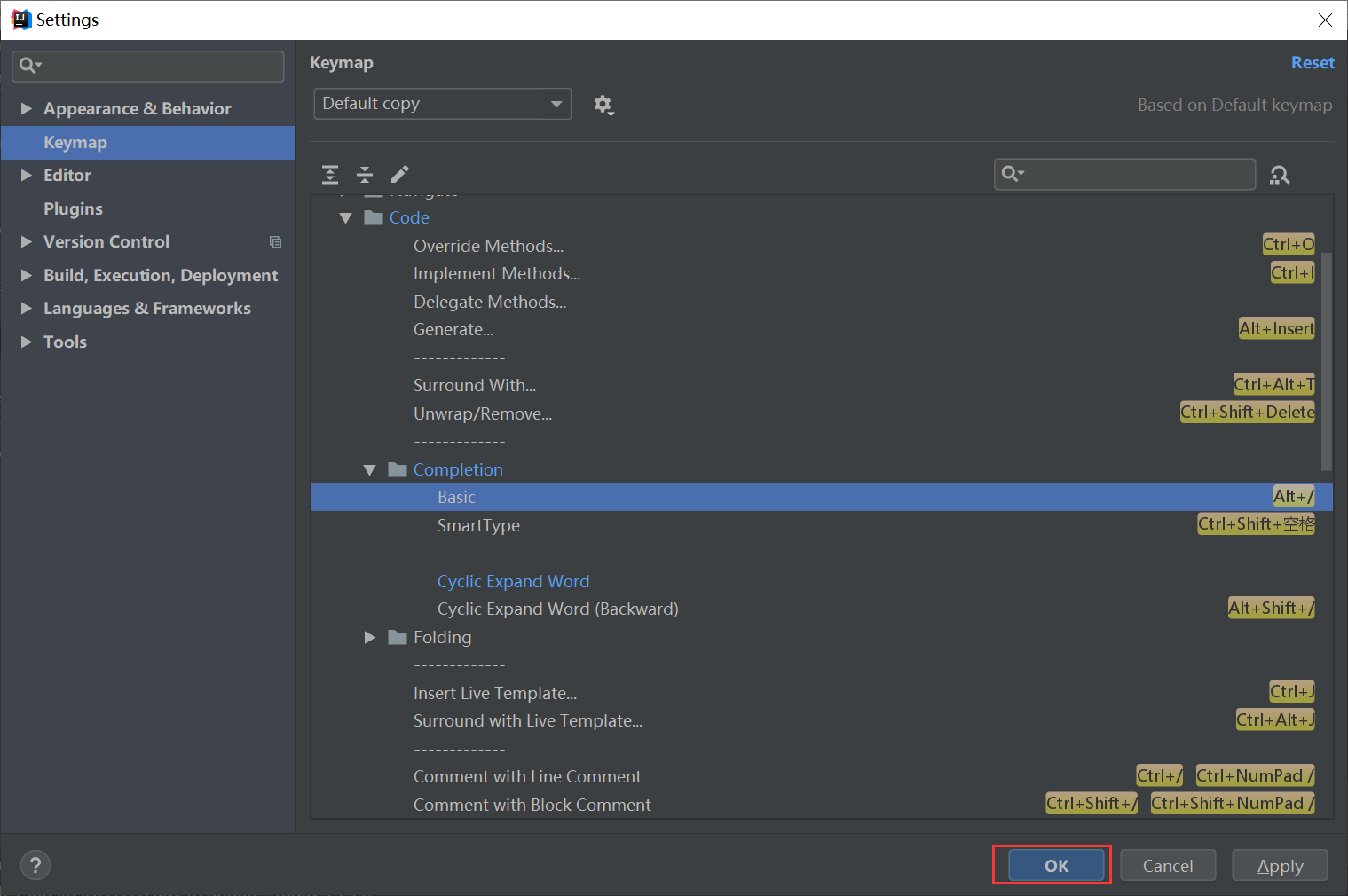The width and height of the screenshot is (1348, 896).
Task: Click the Completion folder icon
Action: pyautogui.click(x=398, y=469)
